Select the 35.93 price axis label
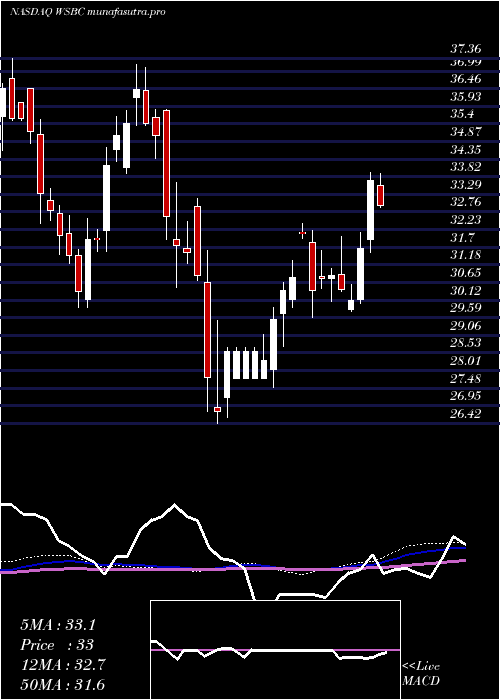Screen dimensions: 500x700 pos(466,96)
